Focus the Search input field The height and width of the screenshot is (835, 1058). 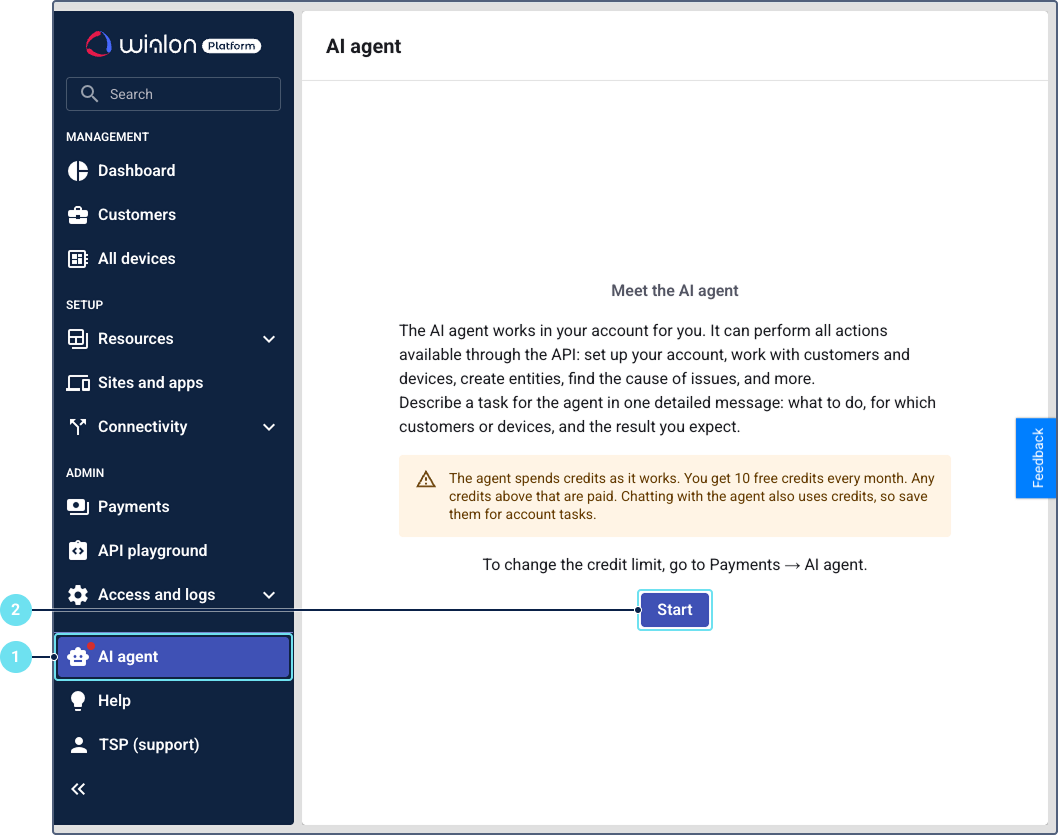(173, 94)
